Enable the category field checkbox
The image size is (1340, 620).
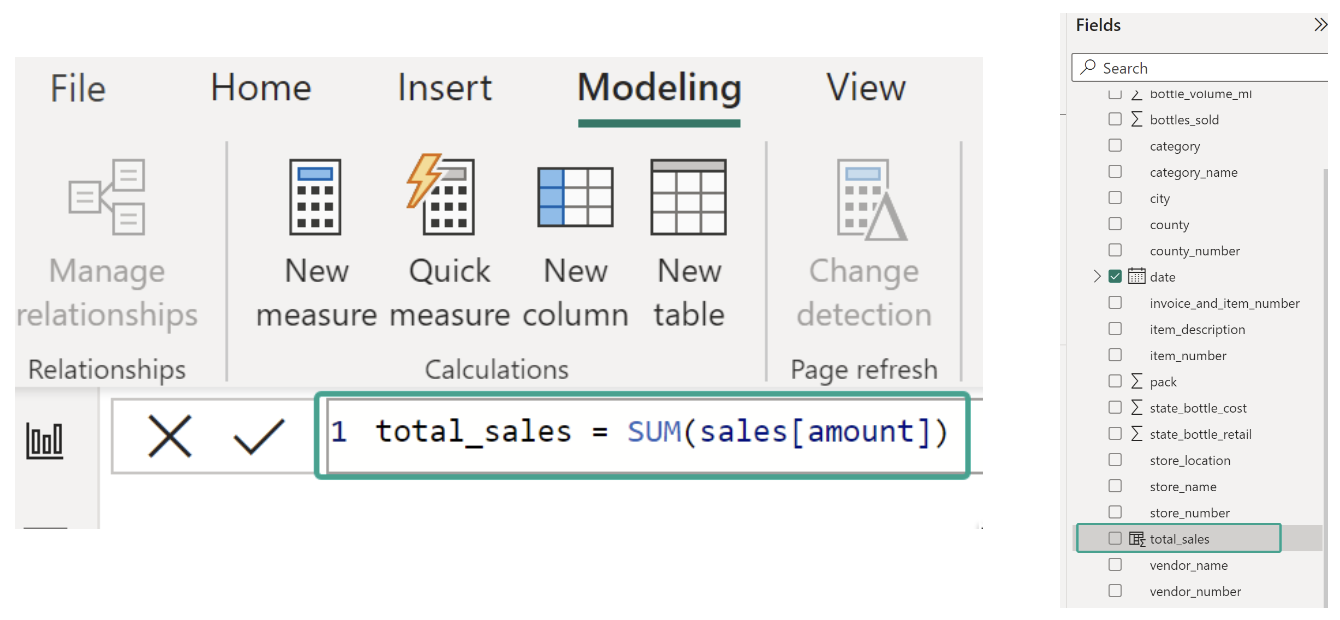tap(1116, 145)
